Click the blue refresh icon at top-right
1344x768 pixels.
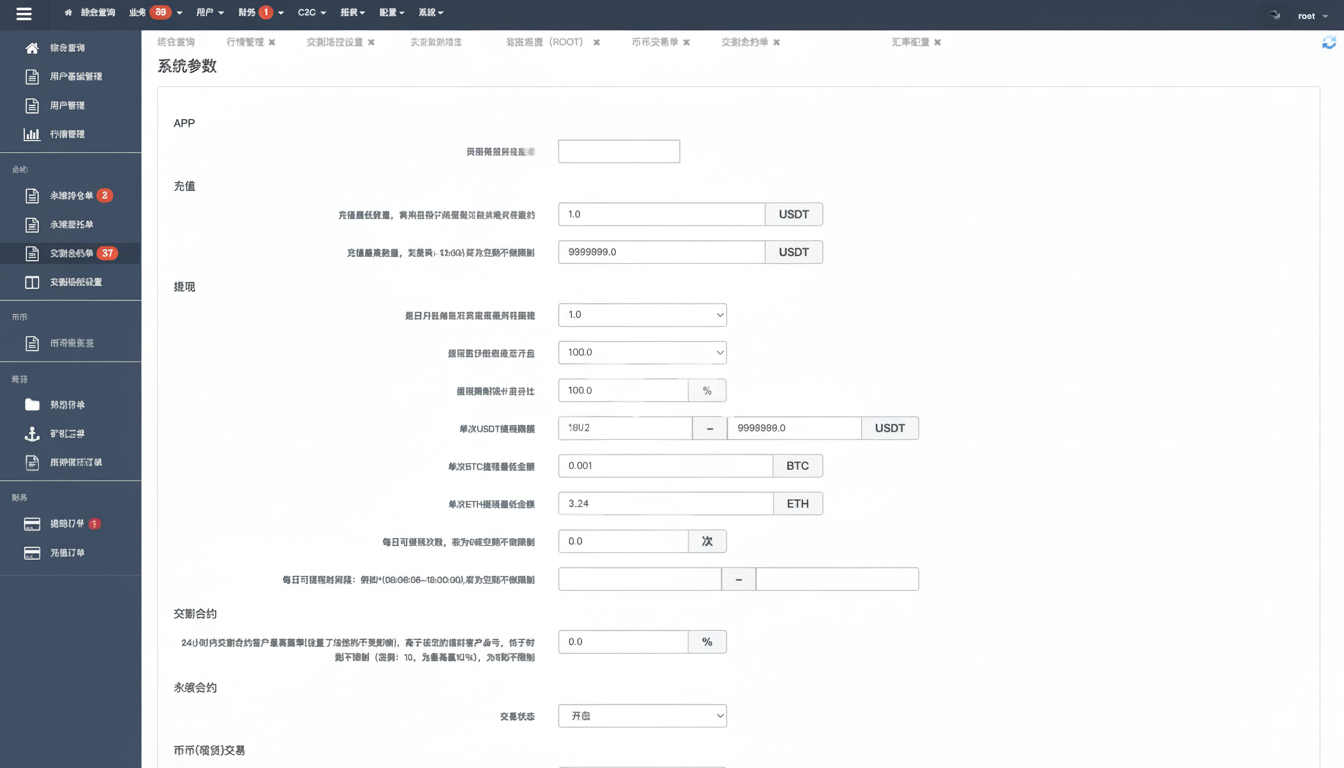pos(1328,43)
